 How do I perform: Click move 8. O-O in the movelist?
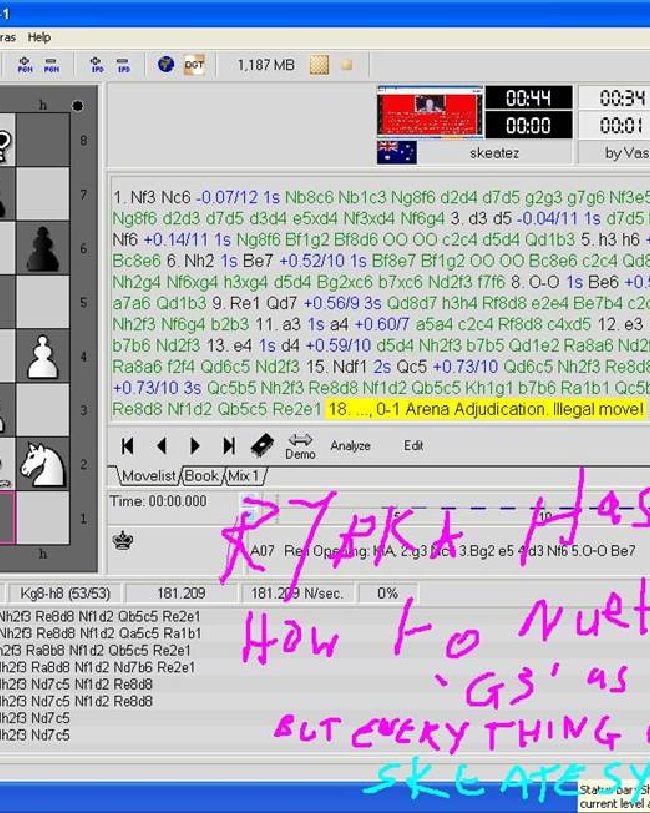click(x=538, y=282)
